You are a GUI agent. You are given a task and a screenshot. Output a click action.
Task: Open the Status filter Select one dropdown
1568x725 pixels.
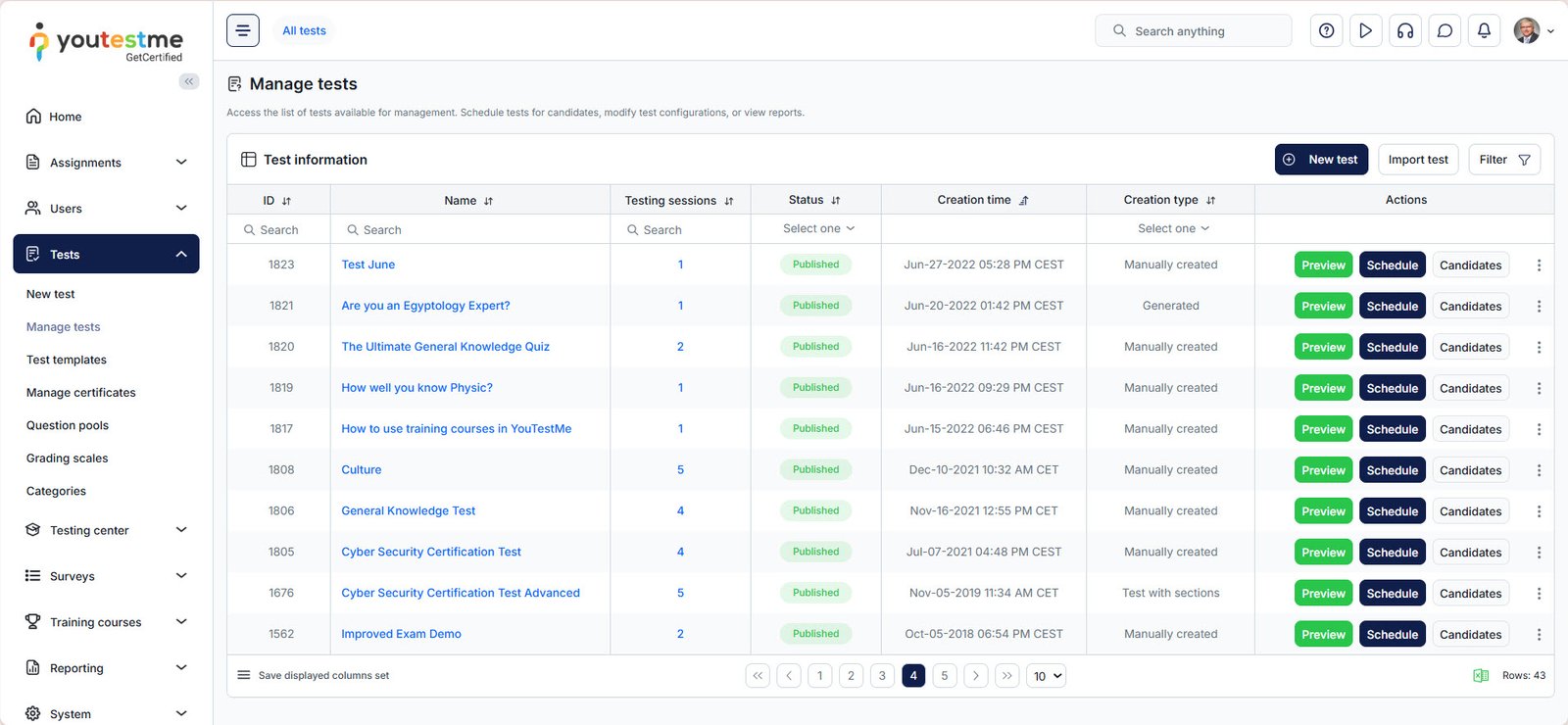click(x=818, y=228)
